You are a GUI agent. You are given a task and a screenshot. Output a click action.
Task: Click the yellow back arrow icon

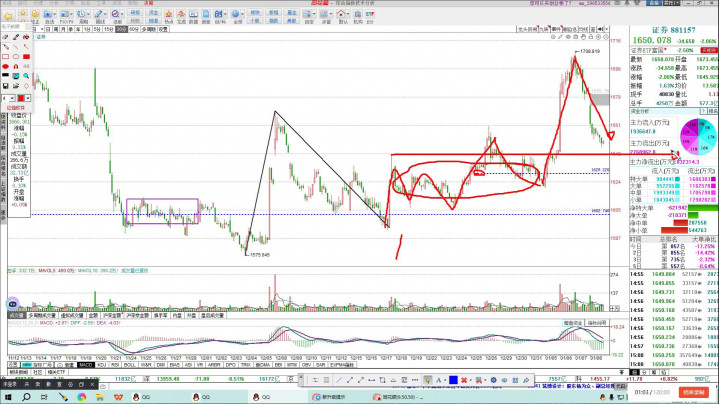point(8,17)
